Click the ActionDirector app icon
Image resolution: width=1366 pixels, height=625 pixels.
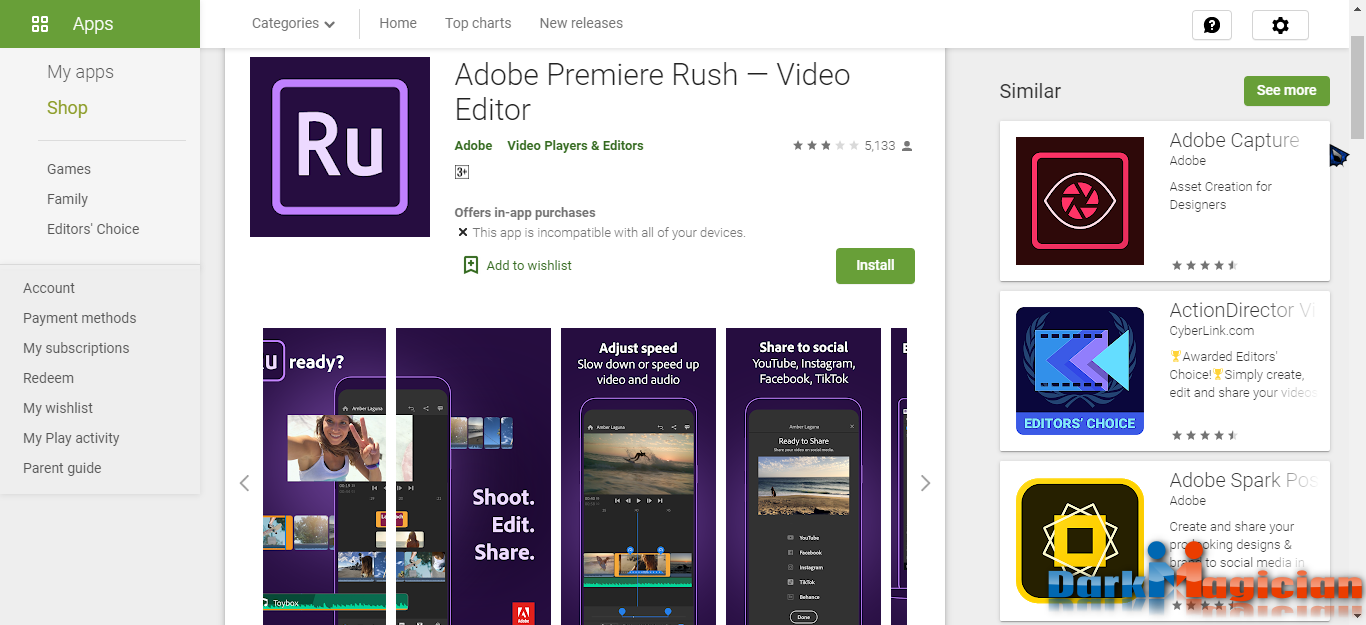point(1080,371)
